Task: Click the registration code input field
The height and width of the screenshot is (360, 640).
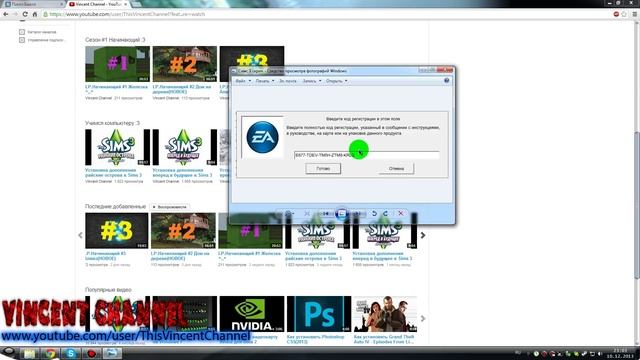Action: pos(367,155)
